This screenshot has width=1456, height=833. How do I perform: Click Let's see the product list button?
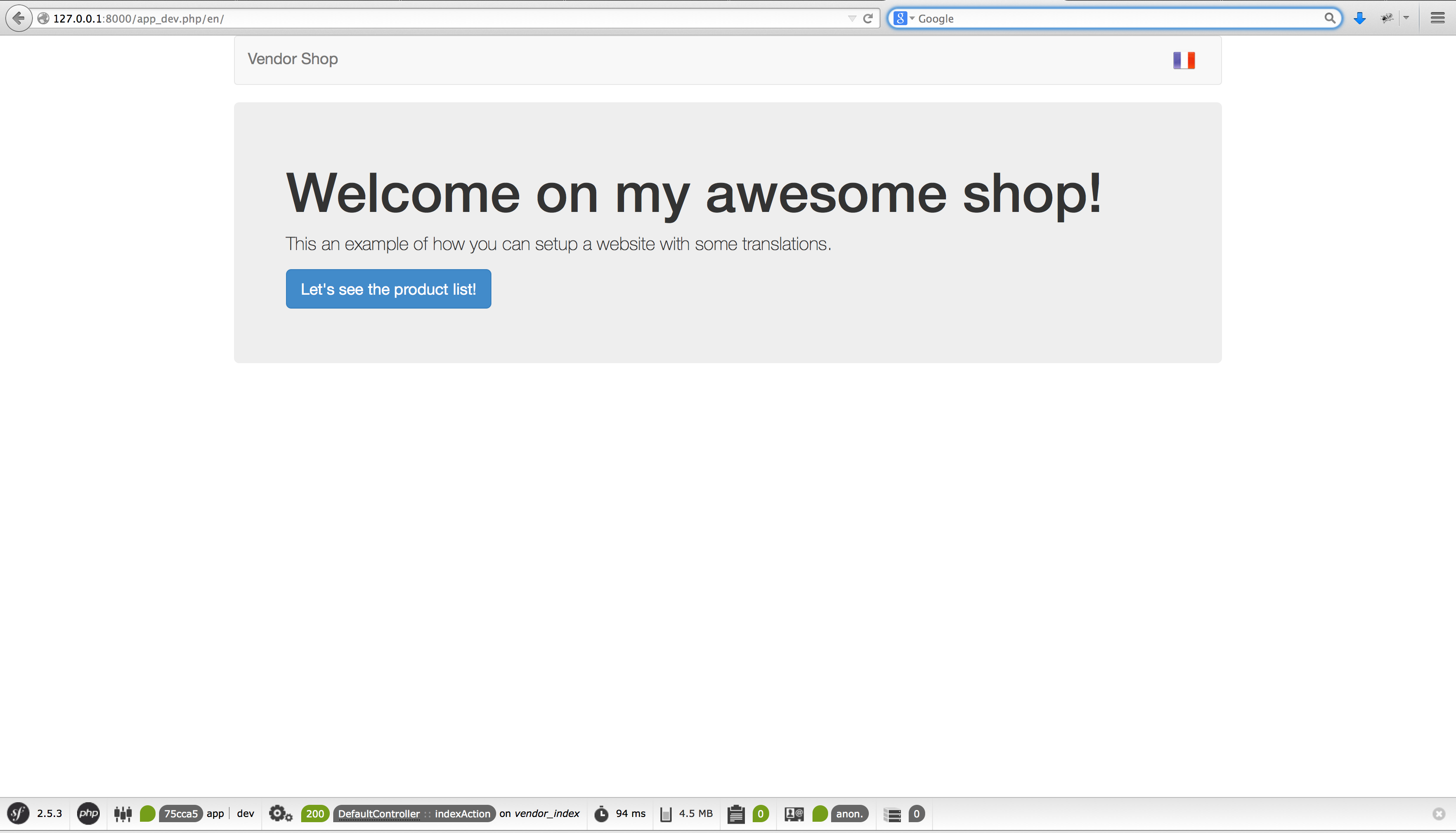(x=388, y=289)
